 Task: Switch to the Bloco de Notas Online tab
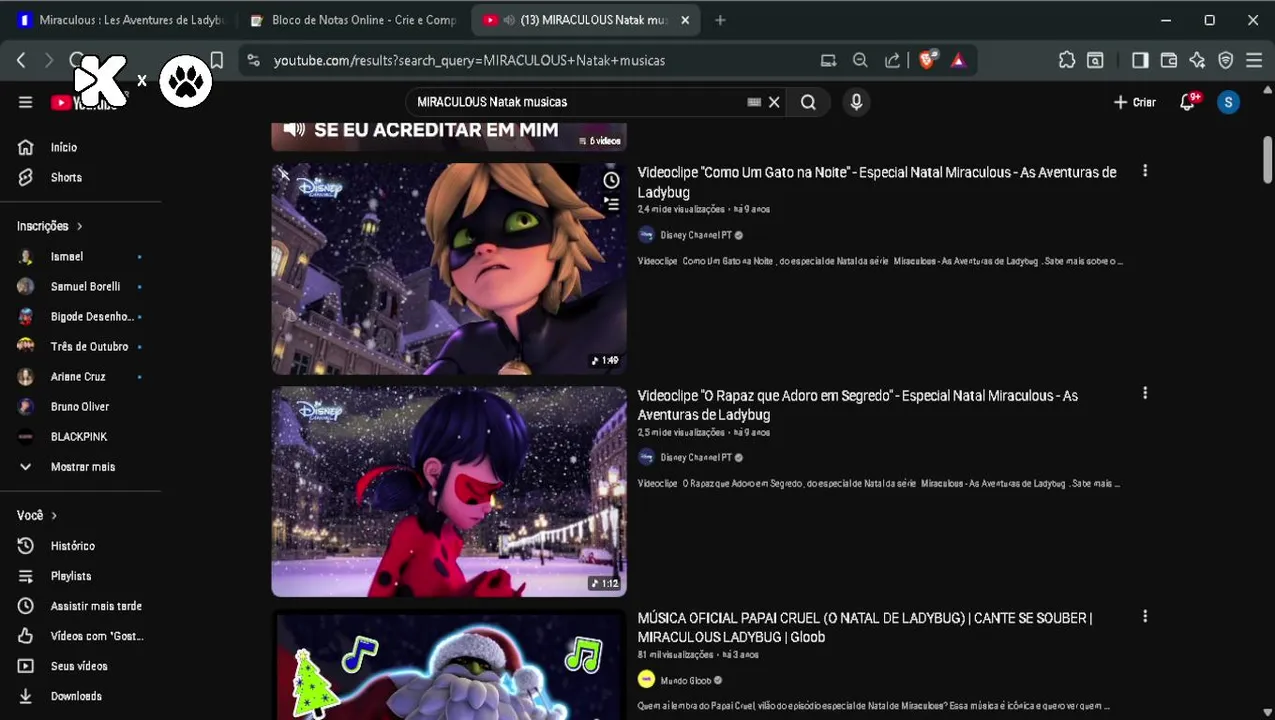pos(353,20)
